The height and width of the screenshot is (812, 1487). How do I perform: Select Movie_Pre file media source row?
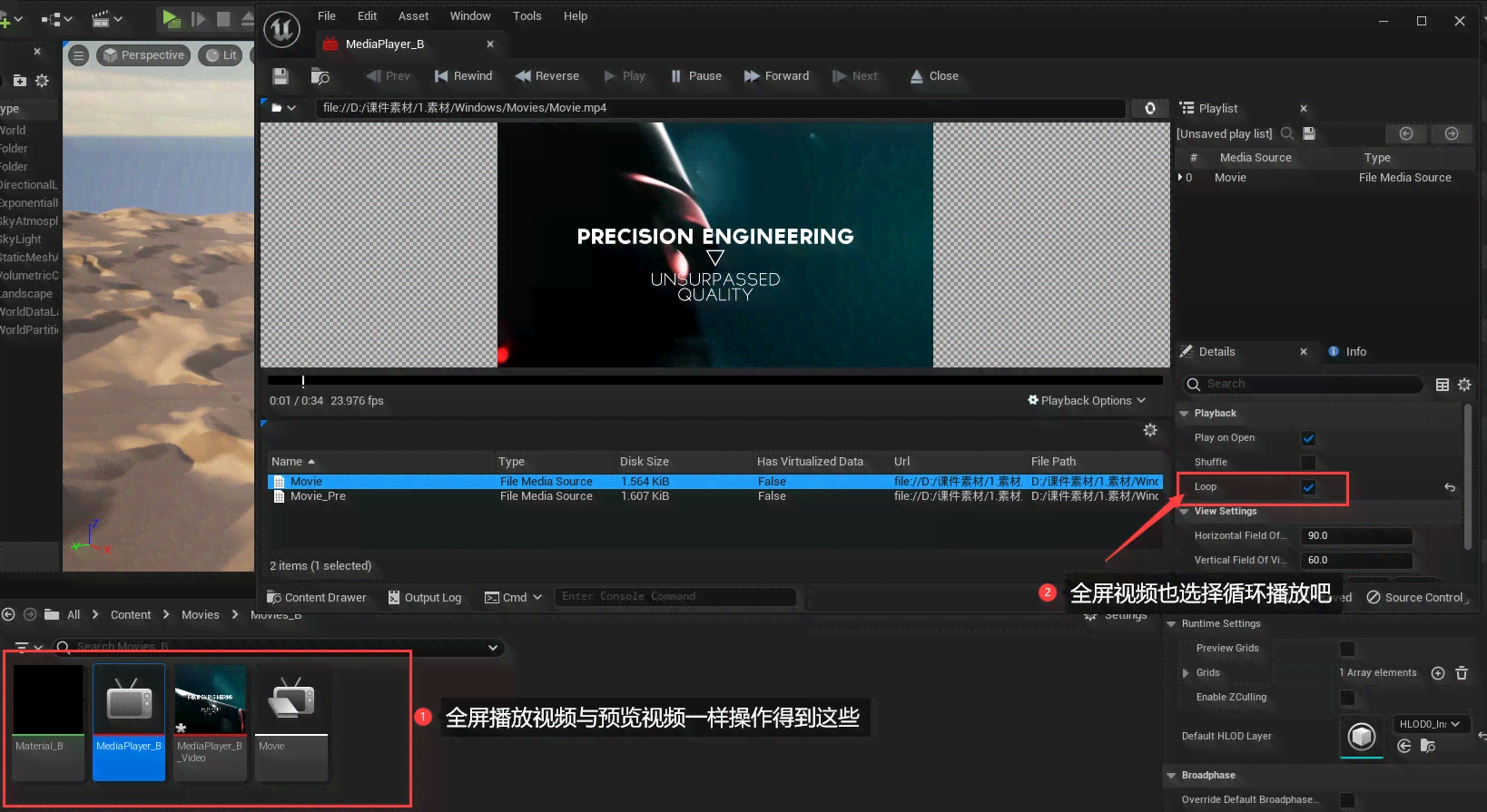pyautogui.click(x=715, y=496)
